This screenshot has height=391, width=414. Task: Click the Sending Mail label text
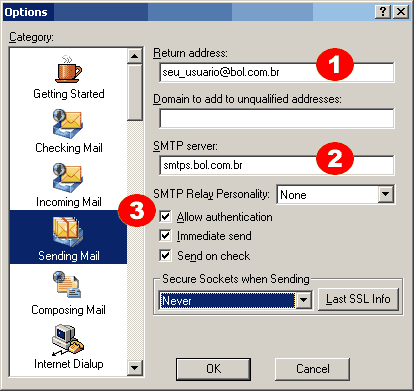point(69,256)
